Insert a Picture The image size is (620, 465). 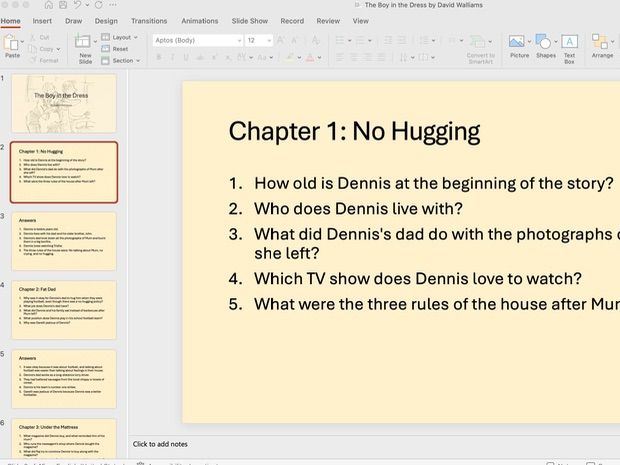[519, 47]
